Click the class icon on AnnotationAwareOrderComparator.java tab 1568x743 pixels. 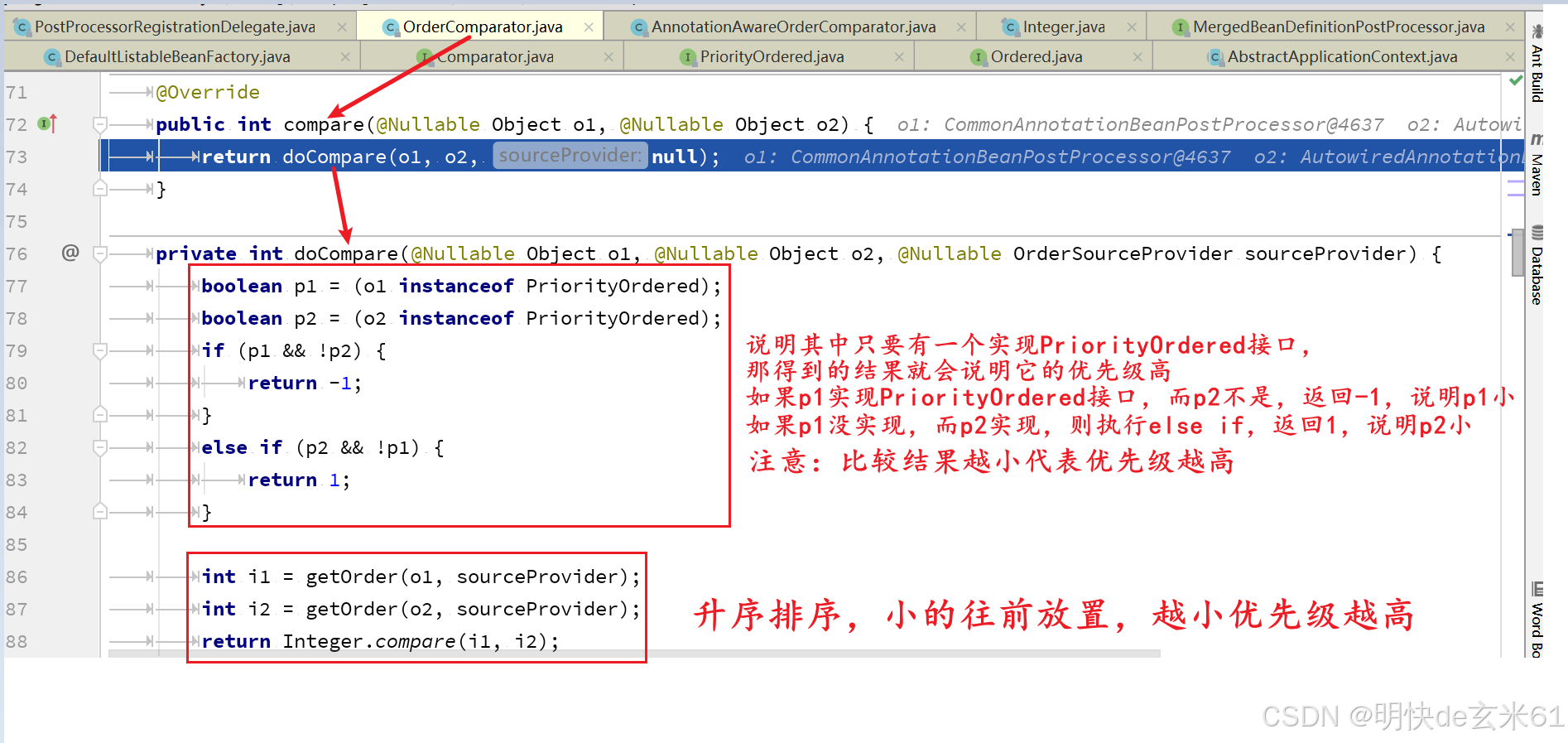click(x=638, y=27)
